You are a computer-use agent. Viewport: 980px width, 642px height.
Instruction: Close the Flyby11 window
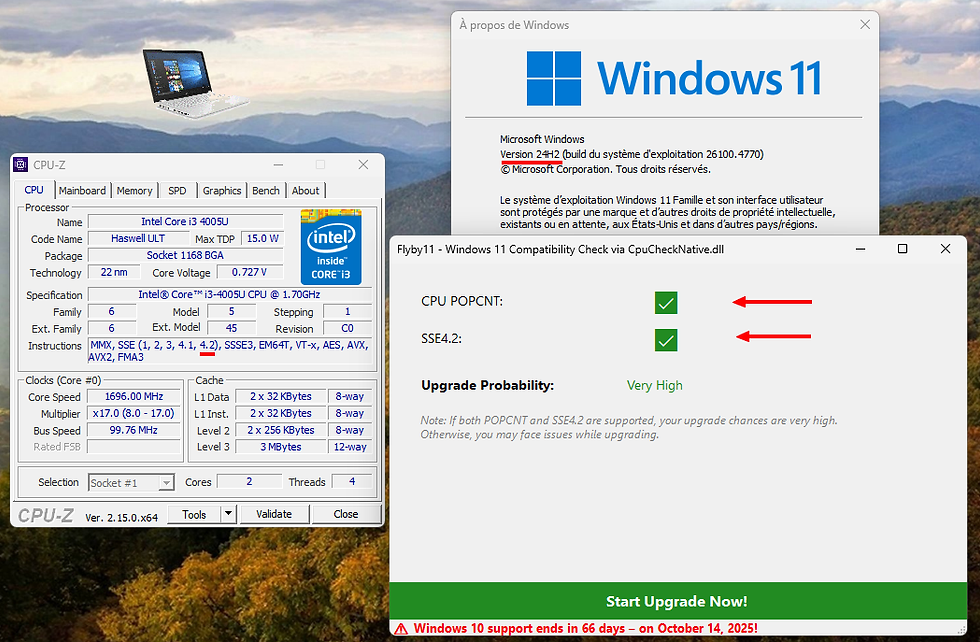(946, 249)
